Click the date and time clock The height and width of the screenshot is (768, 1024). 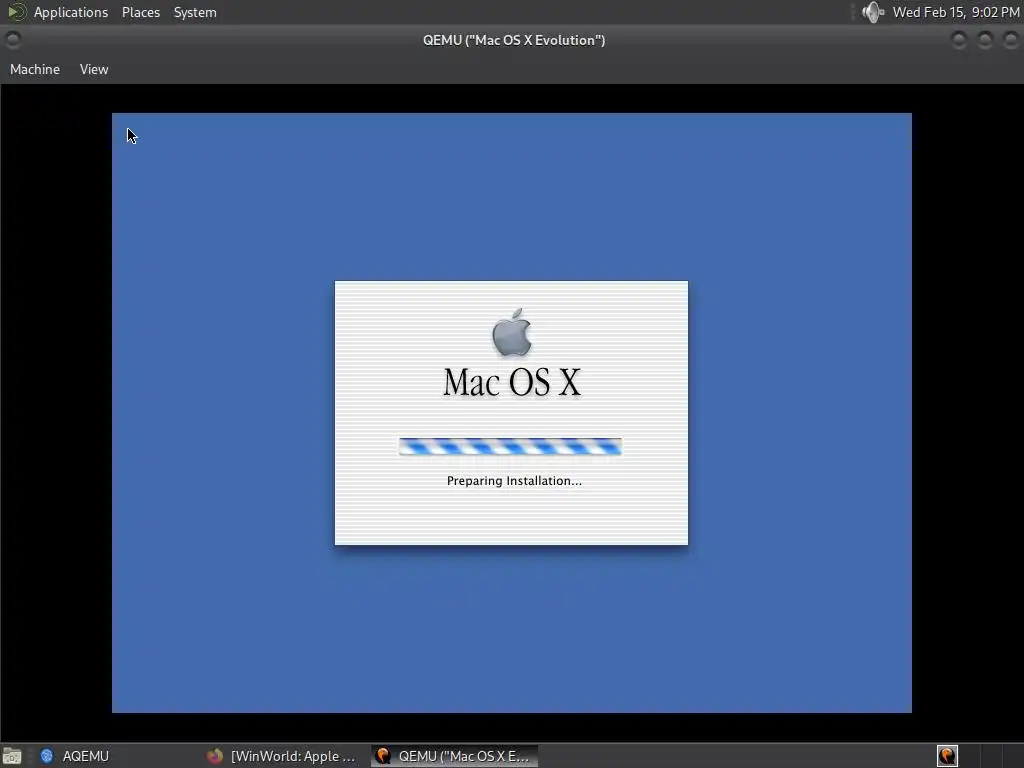pos(955,12)
